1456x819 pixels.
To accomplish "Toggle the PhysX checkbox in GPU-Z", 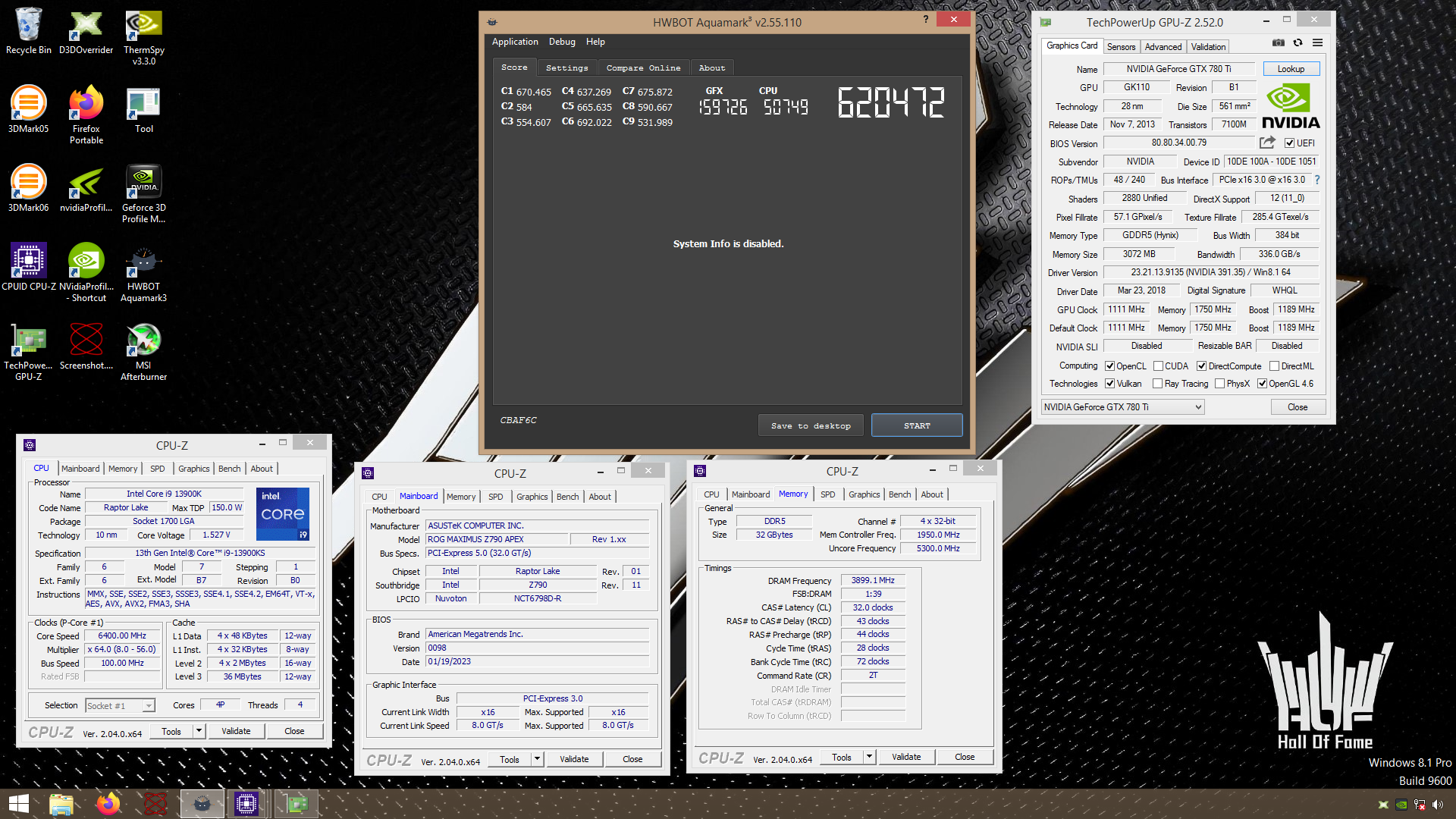I will (x=1220, y=384).
